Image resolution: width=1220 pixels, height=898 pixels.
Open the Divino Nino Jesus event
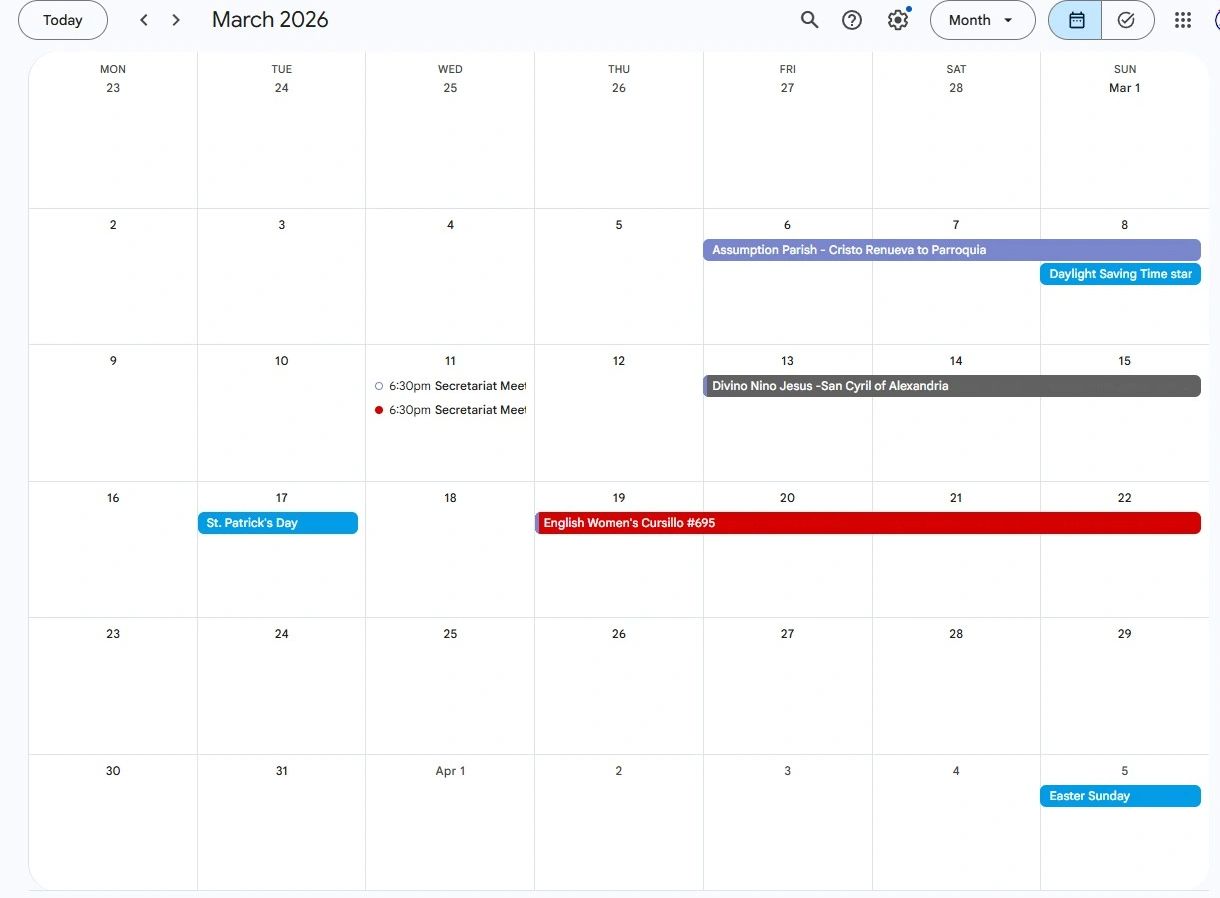click(951, 386)
